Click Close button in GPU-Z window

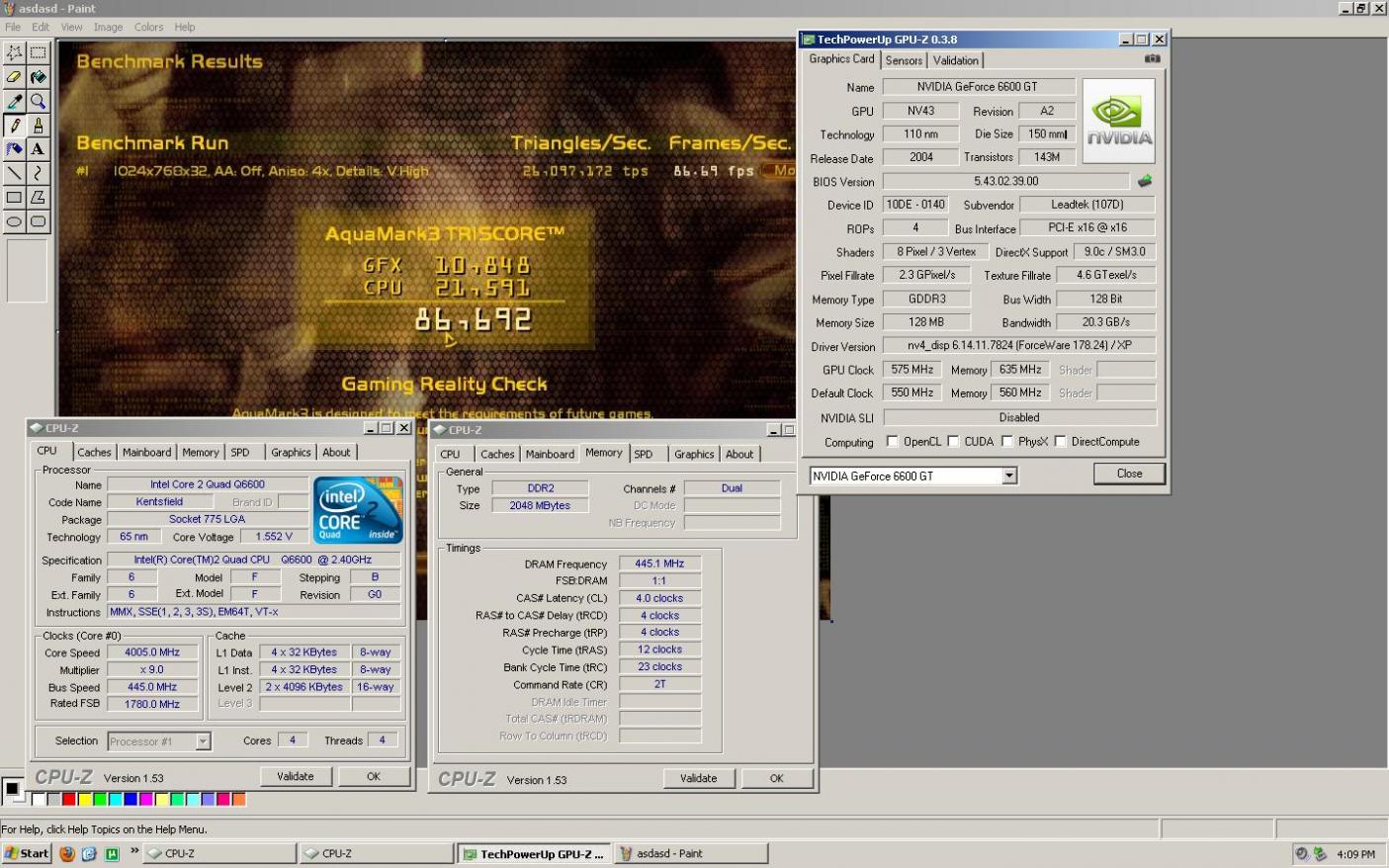point(1129,474)
